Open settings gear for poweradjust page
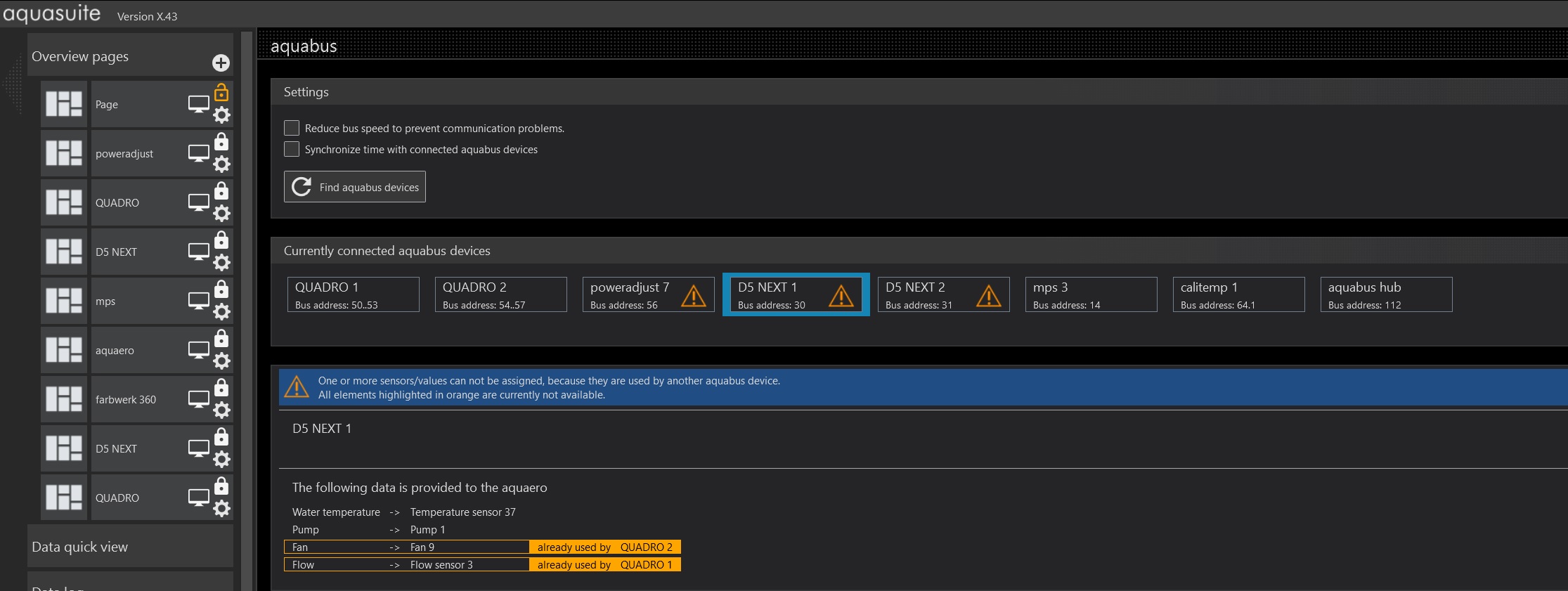Image resolution: width=1568 pixels, height=591 pixels. point(221,164)
